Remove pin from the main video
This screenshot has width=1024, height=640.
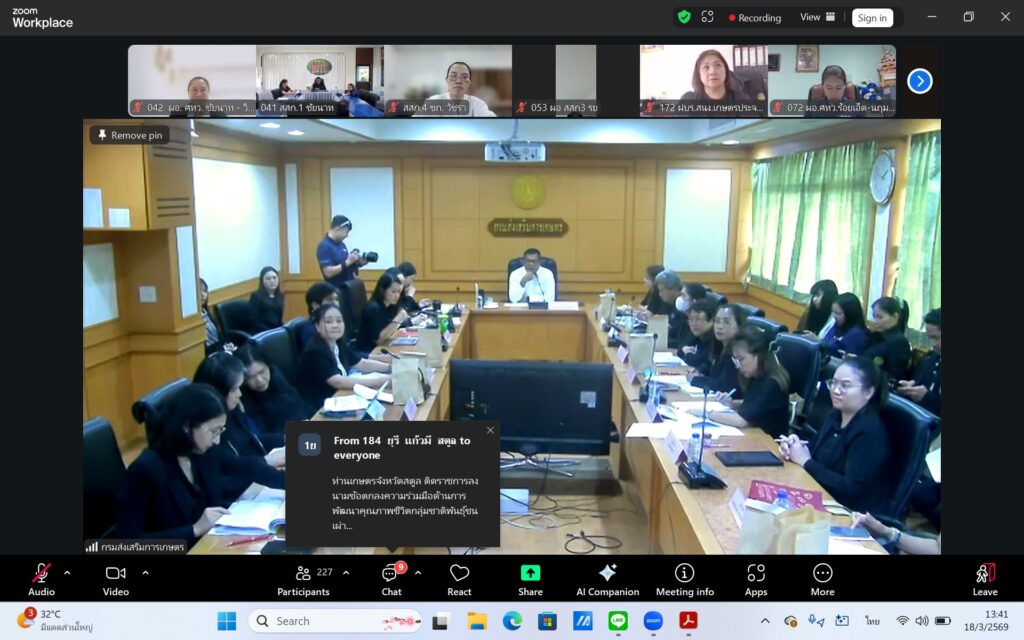pyautogui.click(x=130, y=135)
